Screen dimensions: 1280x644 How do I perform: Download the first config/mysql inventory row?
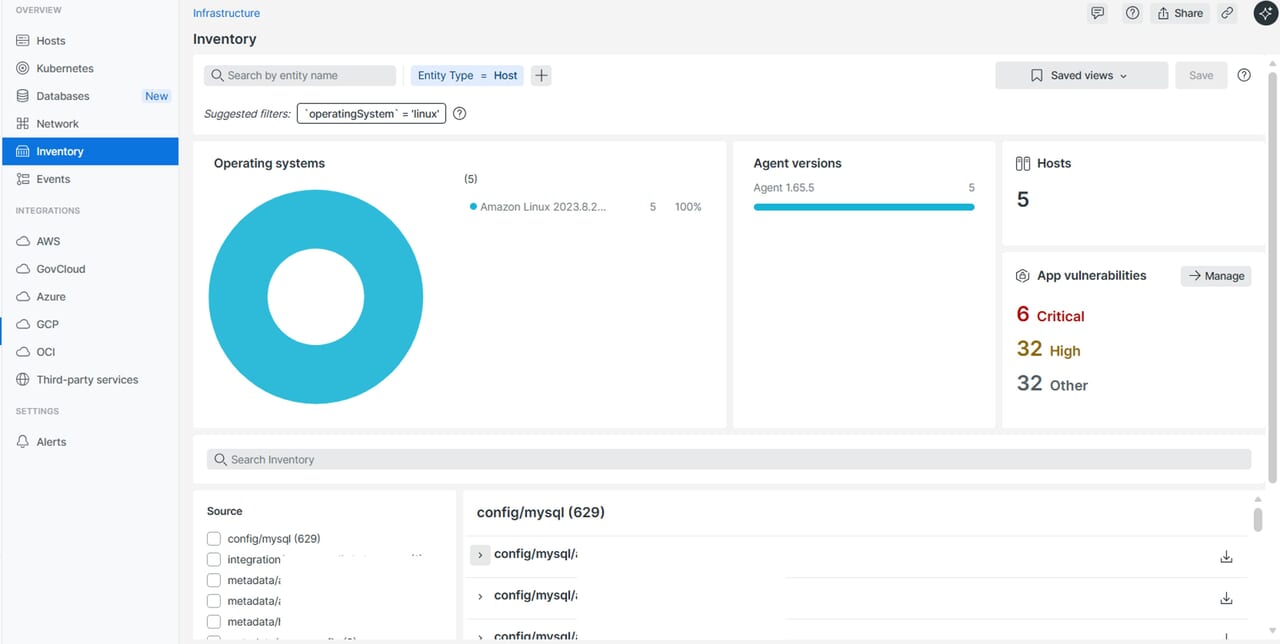click(1226, 557)
